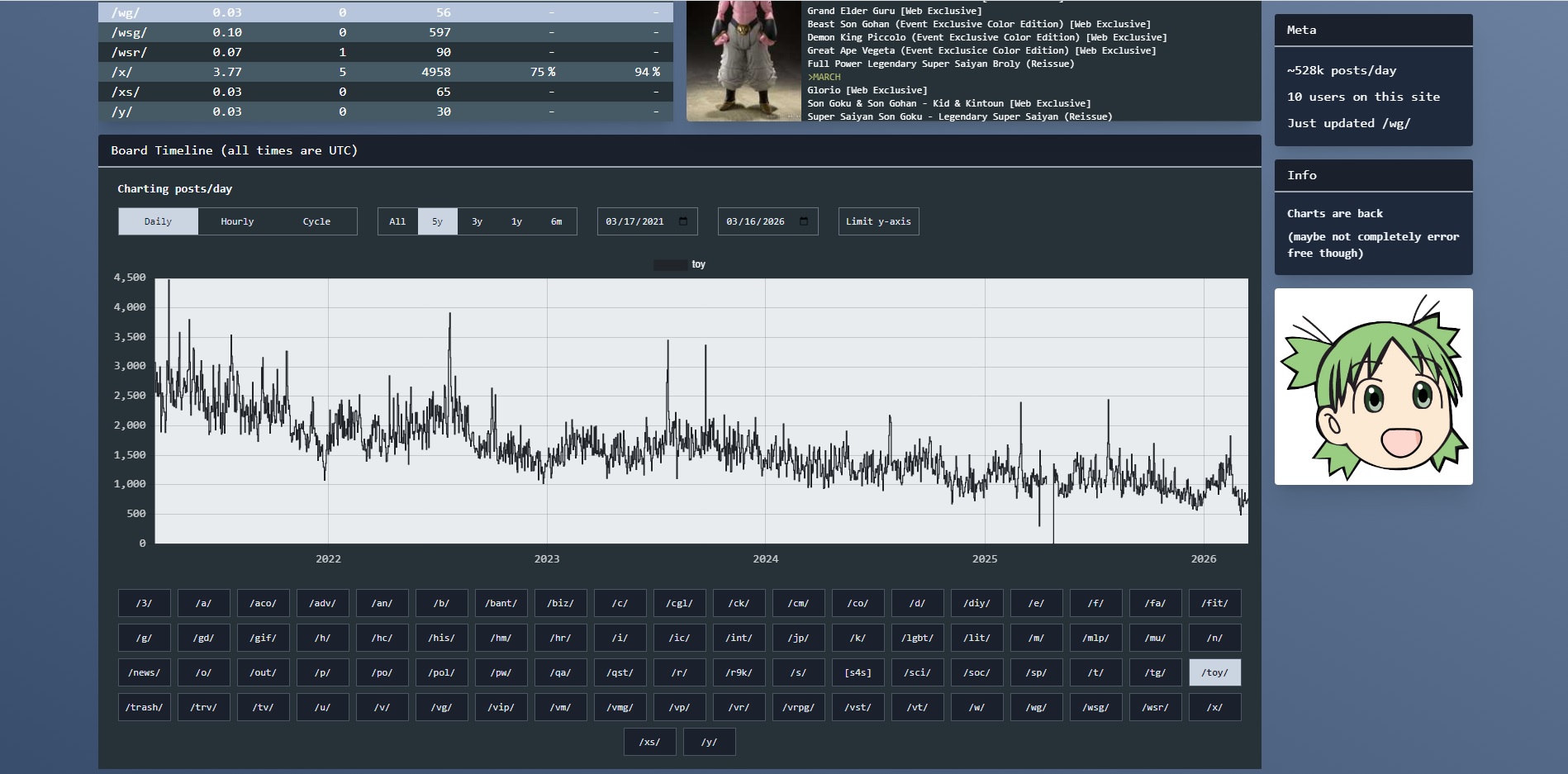1568x774 pixels.
Task: Chart the /biz/ board
Action: [561, 603]
